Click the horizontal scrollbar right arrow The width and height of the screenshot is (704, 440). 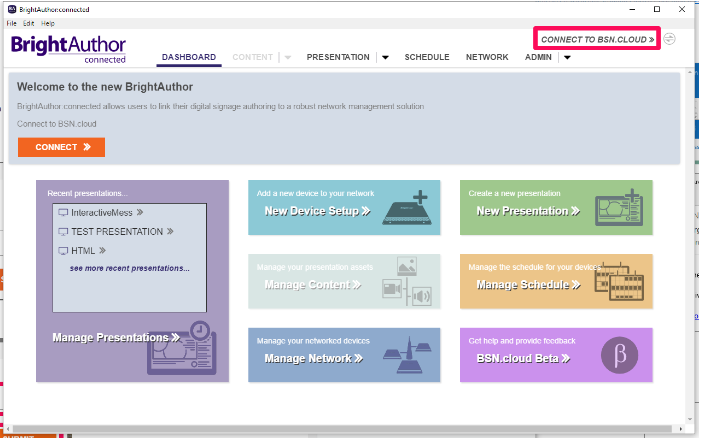point(681,429)
